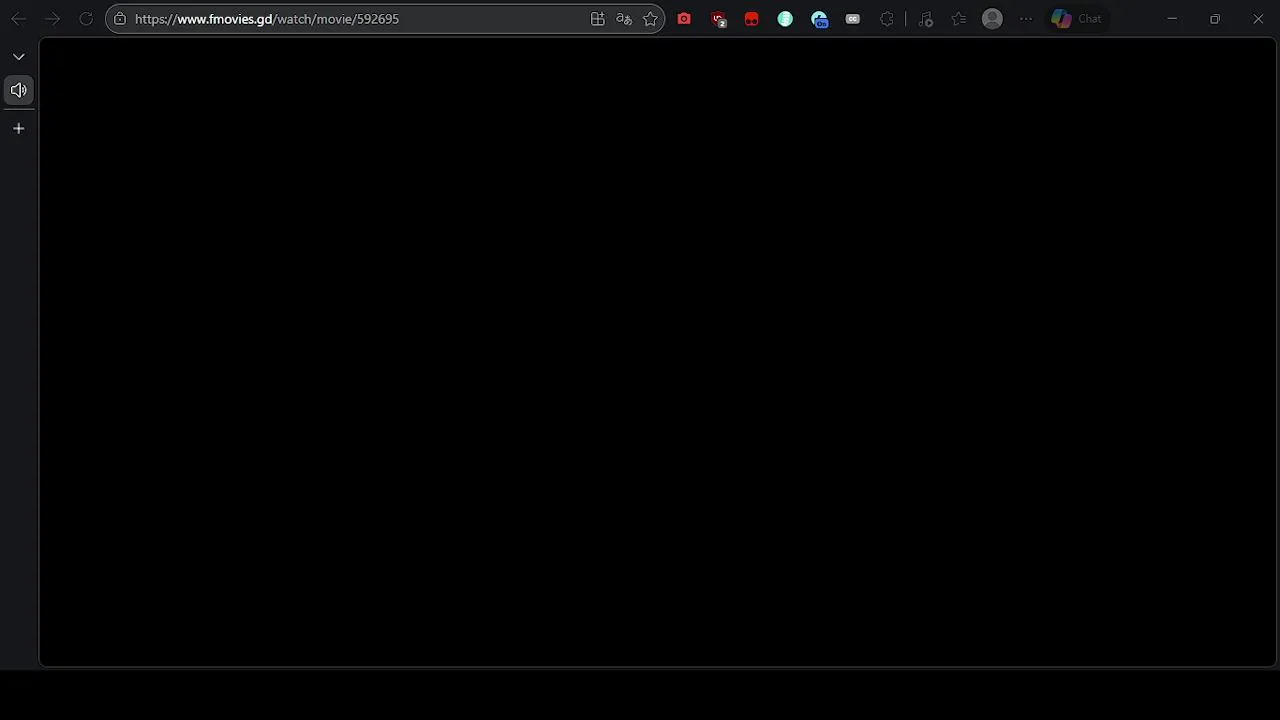Expand the vertical tabs chevron menu

[18, 57]
